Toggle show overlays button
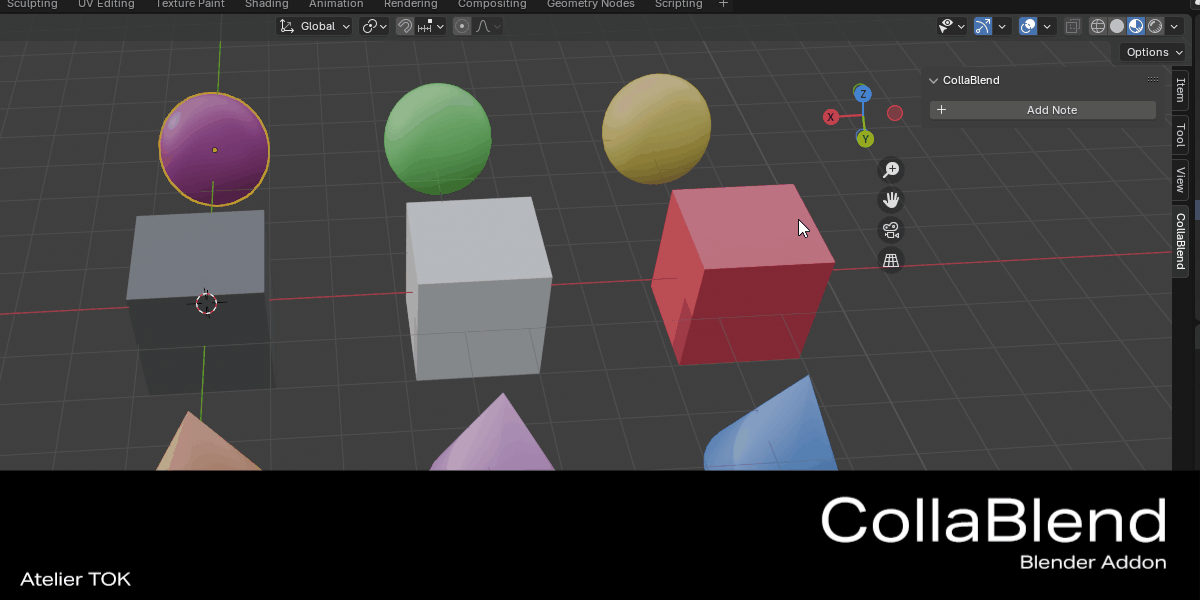This screenshot has height=600, width=1200. 1028,26
